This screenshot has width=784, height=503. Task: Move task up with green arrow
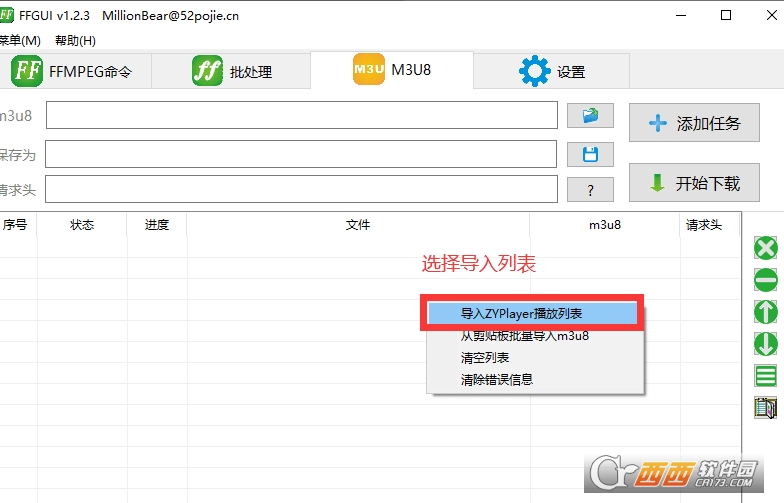766,312
